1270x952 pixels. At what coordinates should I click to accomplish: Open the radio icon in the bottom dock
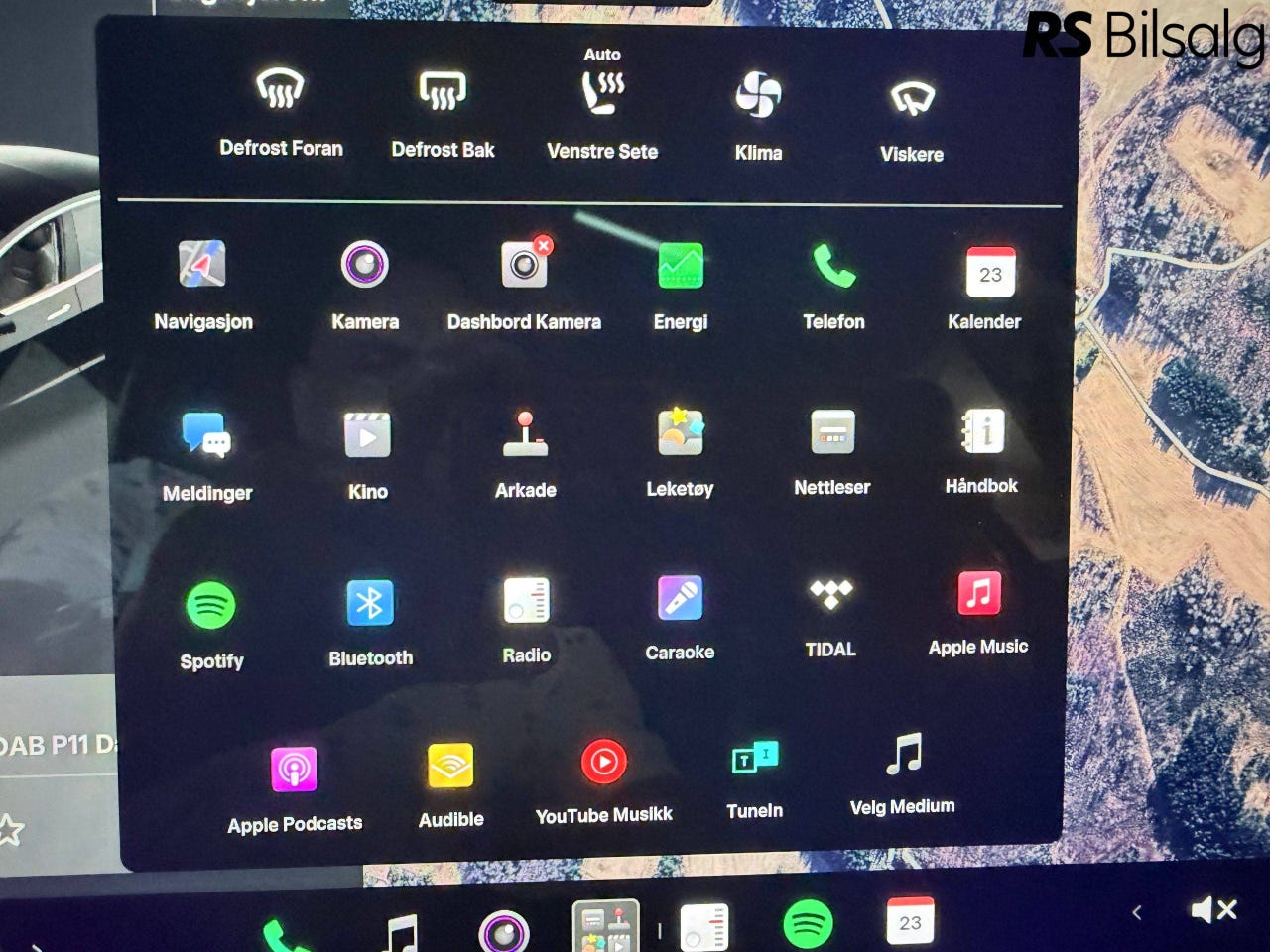704,928
